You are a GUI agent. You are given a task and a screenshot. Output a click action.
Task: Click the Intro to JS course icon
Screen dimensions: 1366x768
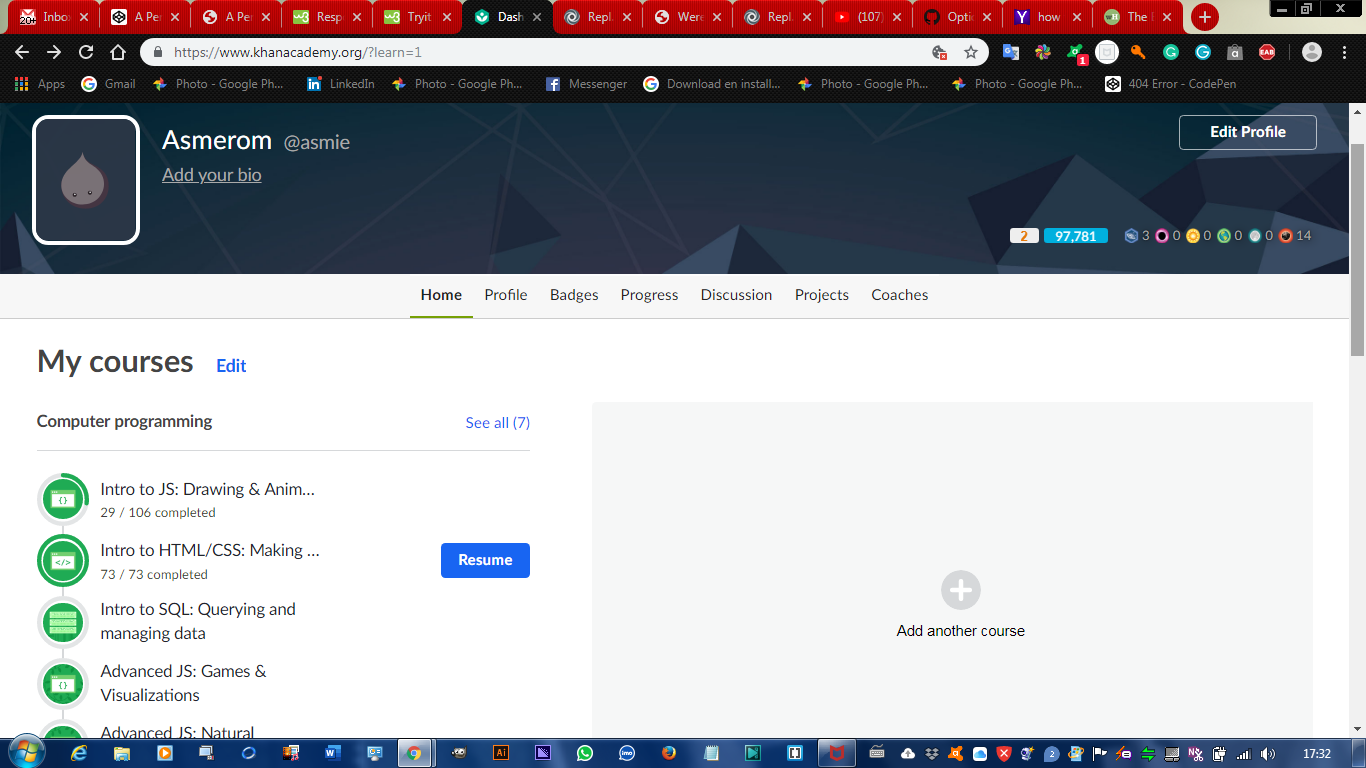63,499
